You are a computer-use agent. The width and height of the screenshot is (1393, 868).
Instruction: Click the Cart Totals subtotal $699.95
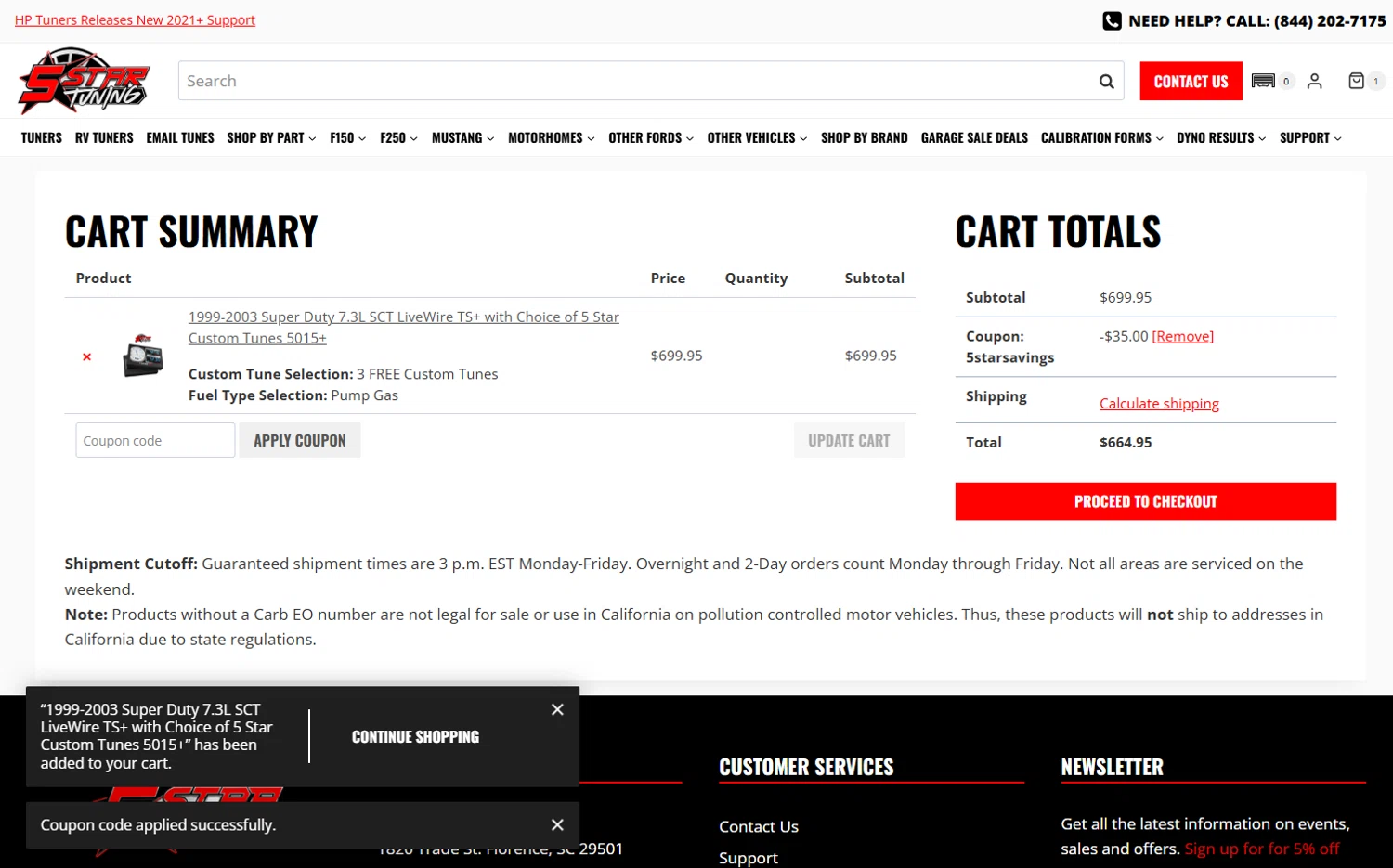tap(1126, 297)
